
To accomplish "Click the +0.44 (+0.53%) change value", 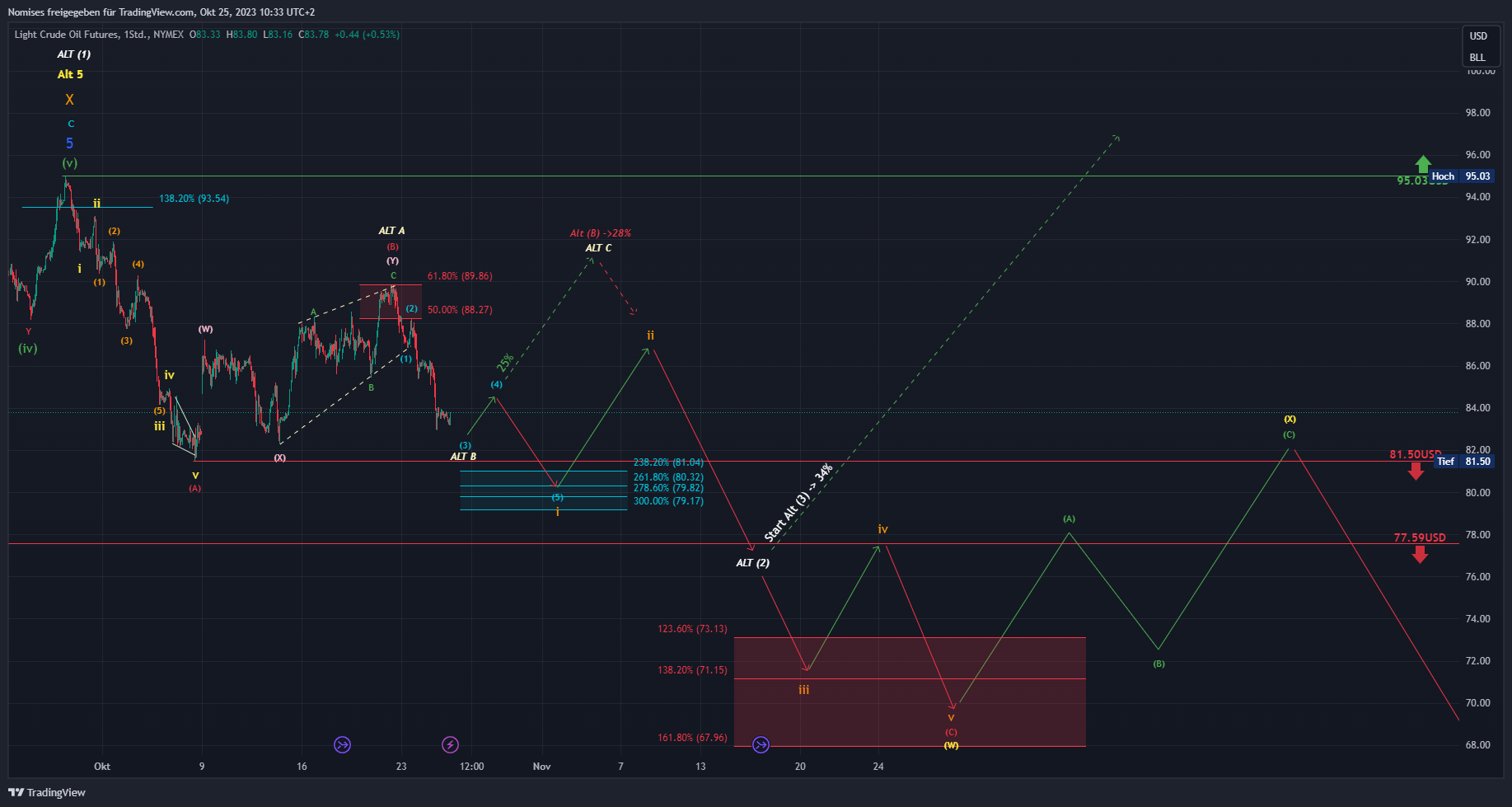I will pos(367,35).
